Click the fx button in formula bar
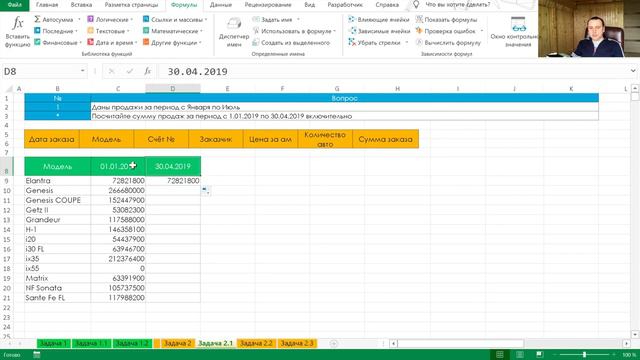Image resolution: width=640 pixels, height=360 pixels. [147, 71]
